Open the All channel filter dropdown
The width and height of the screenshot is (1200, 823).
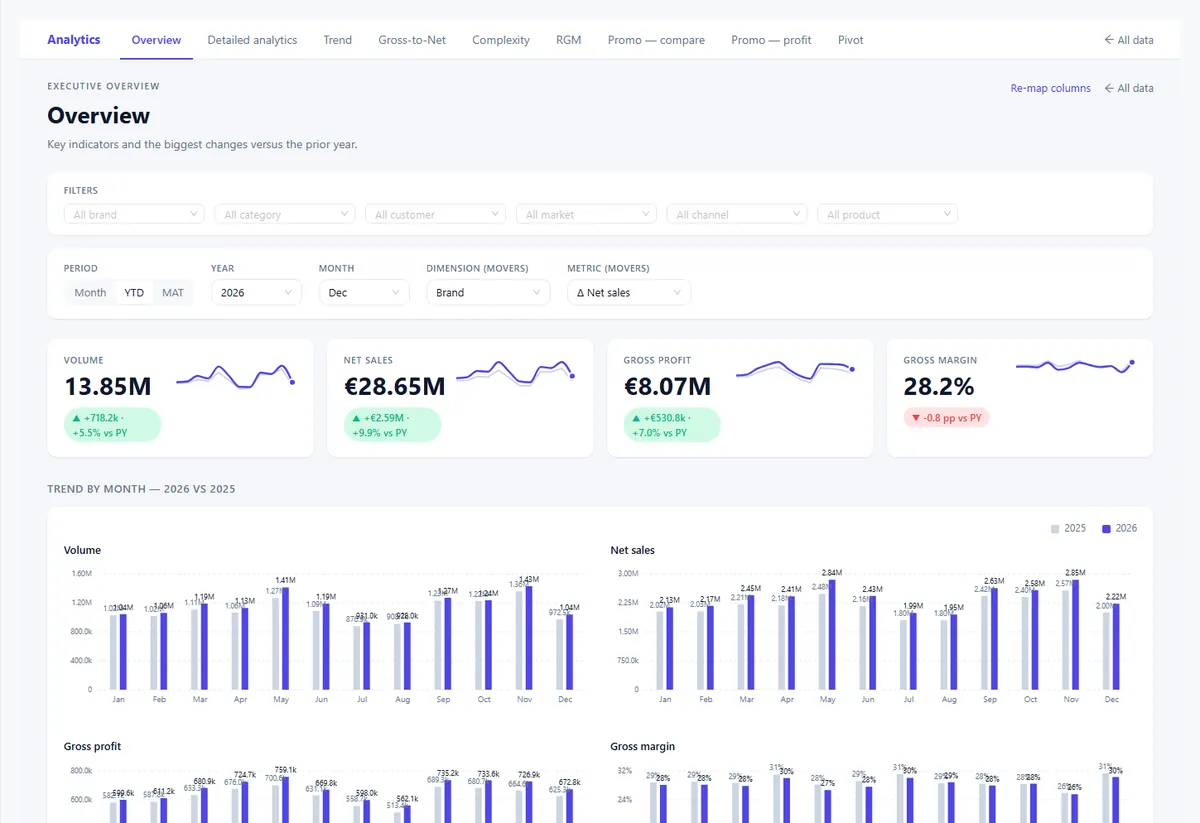(737, 214)
